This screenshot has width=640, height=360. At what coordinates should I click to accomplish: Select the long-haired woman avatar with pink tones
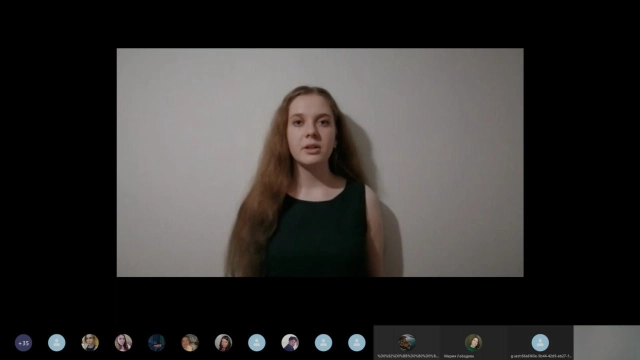pos(123,343)
